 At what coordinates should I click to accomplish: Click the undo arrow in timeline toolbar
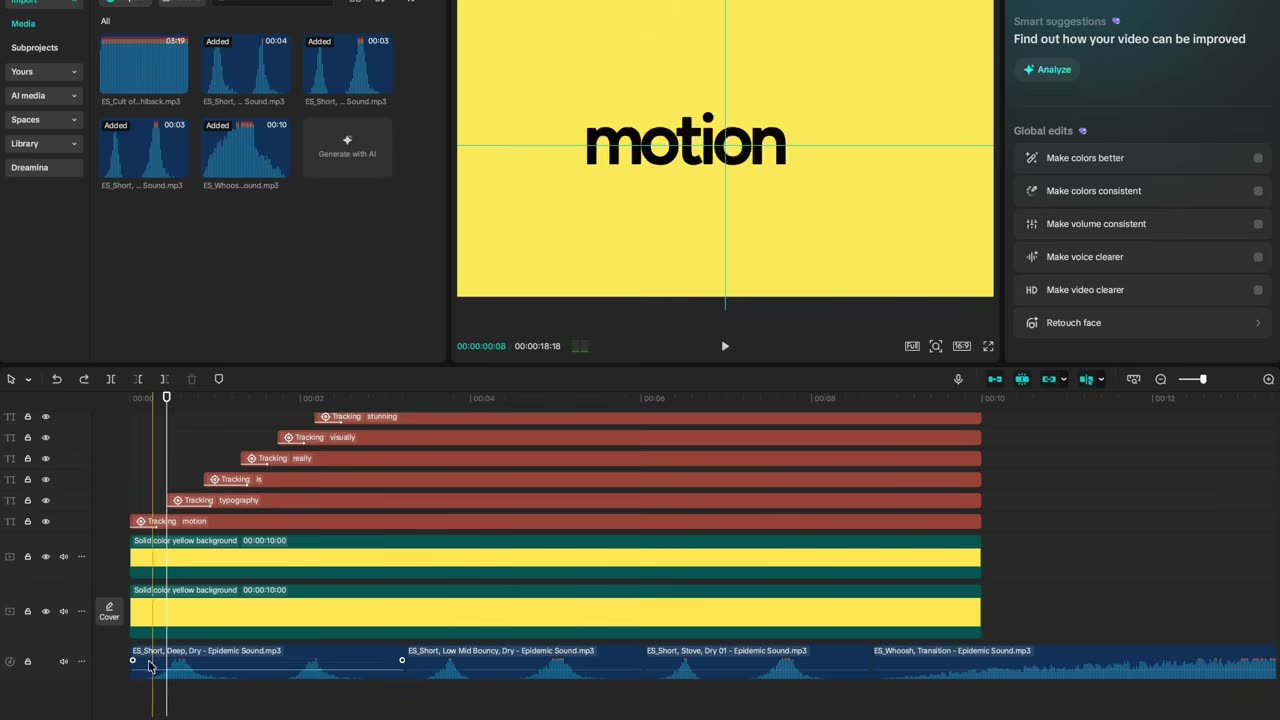(x=57, y=379)
